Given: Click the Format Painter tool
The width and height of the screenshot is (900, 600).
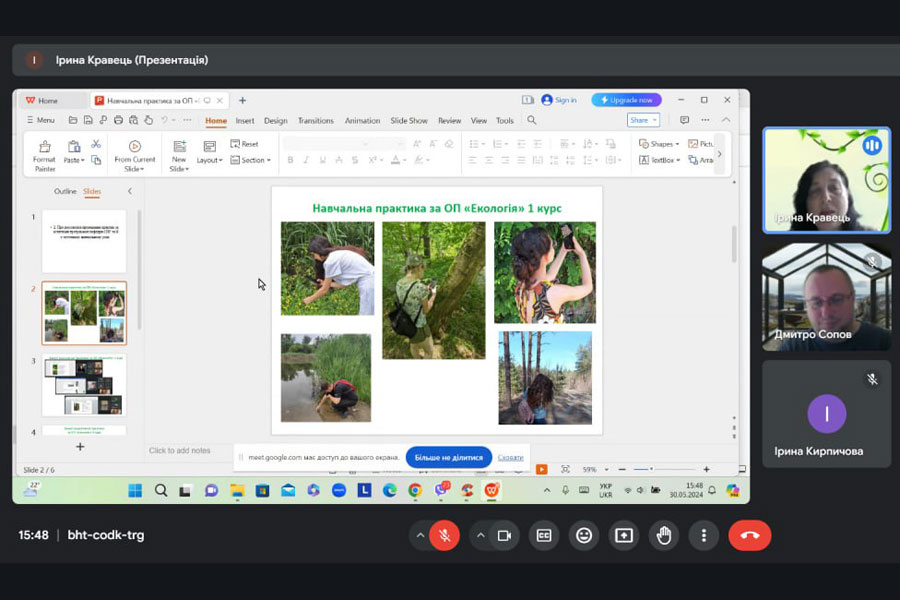Looking at the screenshot, I should [44, 153].
